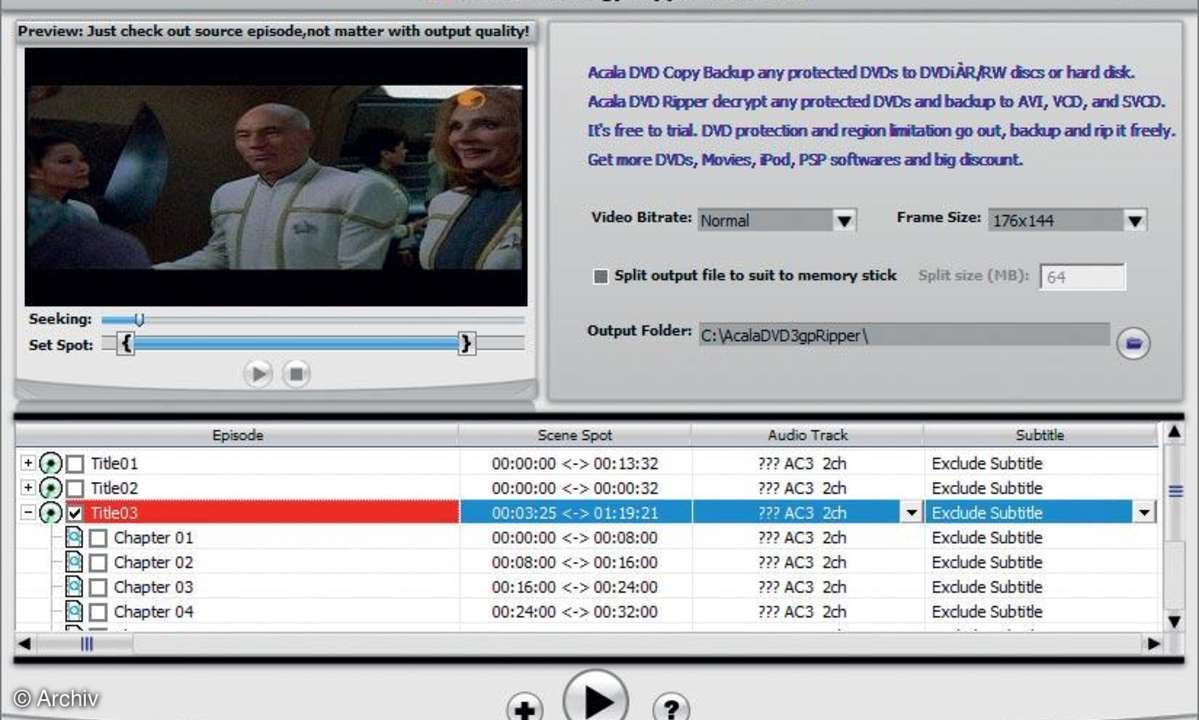Open the Frame Size dropdown

pos(1135,221)
